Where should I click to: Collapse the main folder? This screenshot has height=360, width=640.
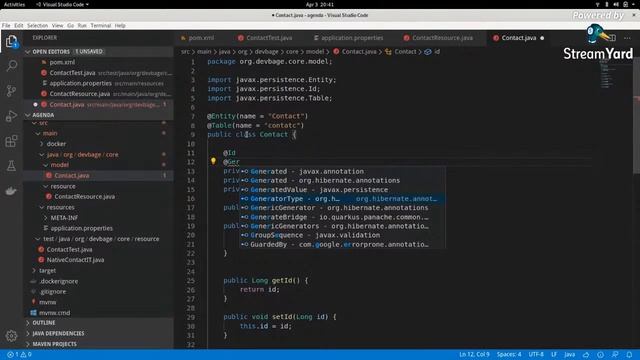point(38,133)
